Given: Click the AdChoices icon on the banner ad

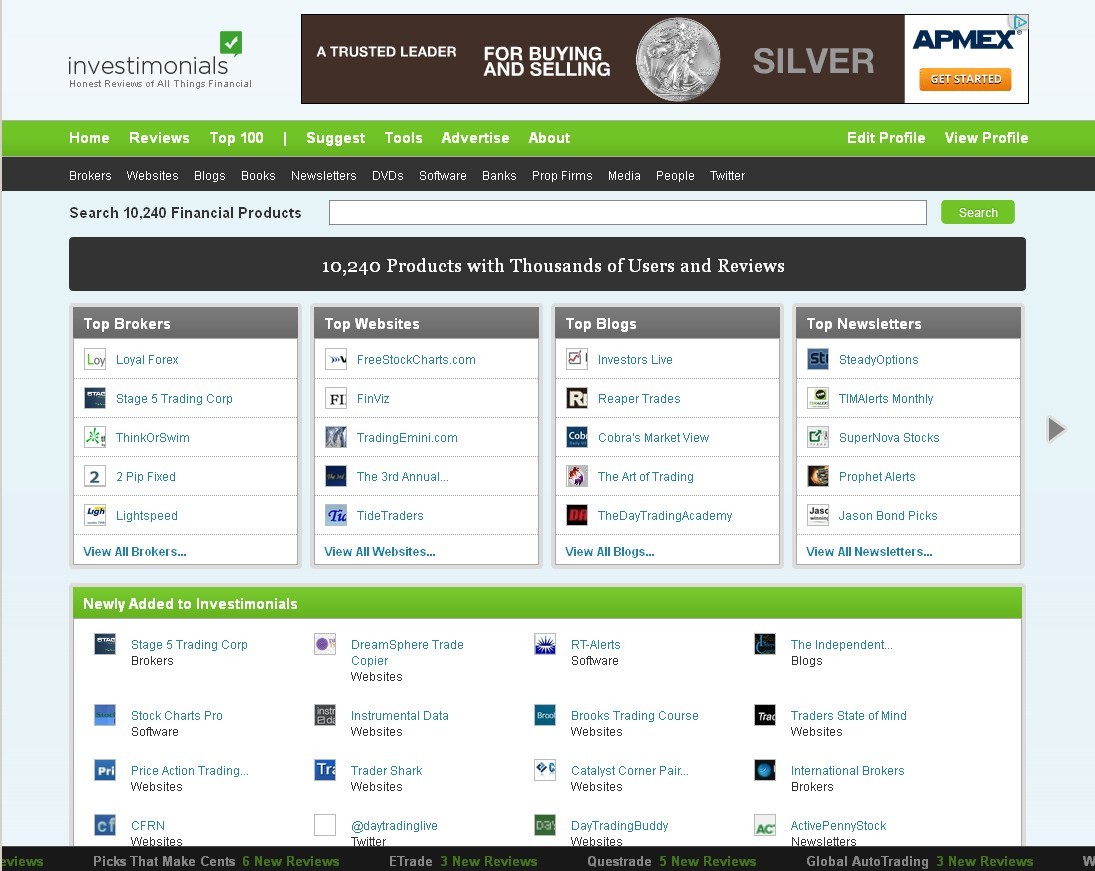Looking at the screenshot, I should tap(1019, 22).
